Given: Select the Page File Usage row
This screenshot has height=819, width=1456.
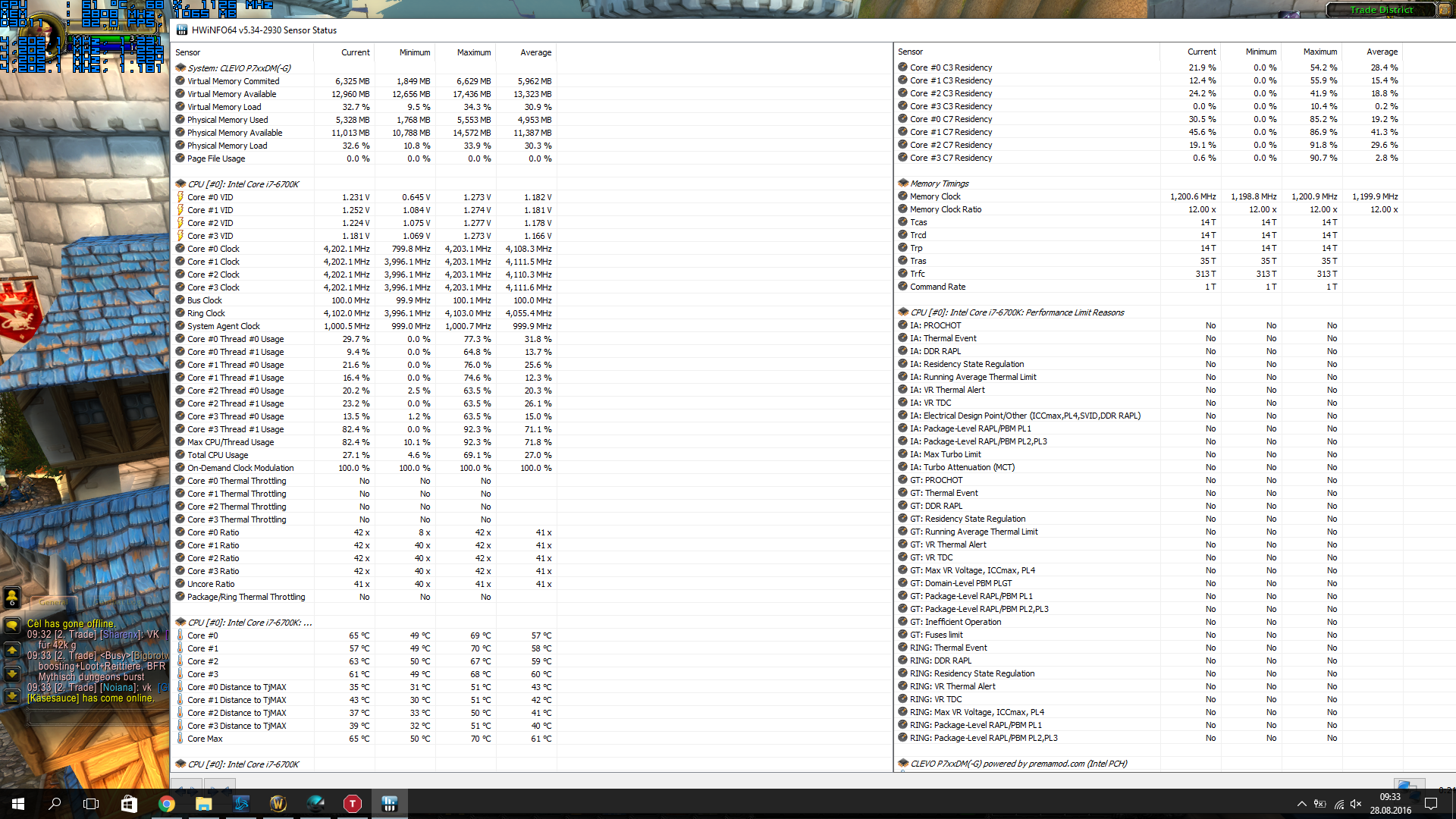Looking at the screenshot, I should (x=364, y=158).
